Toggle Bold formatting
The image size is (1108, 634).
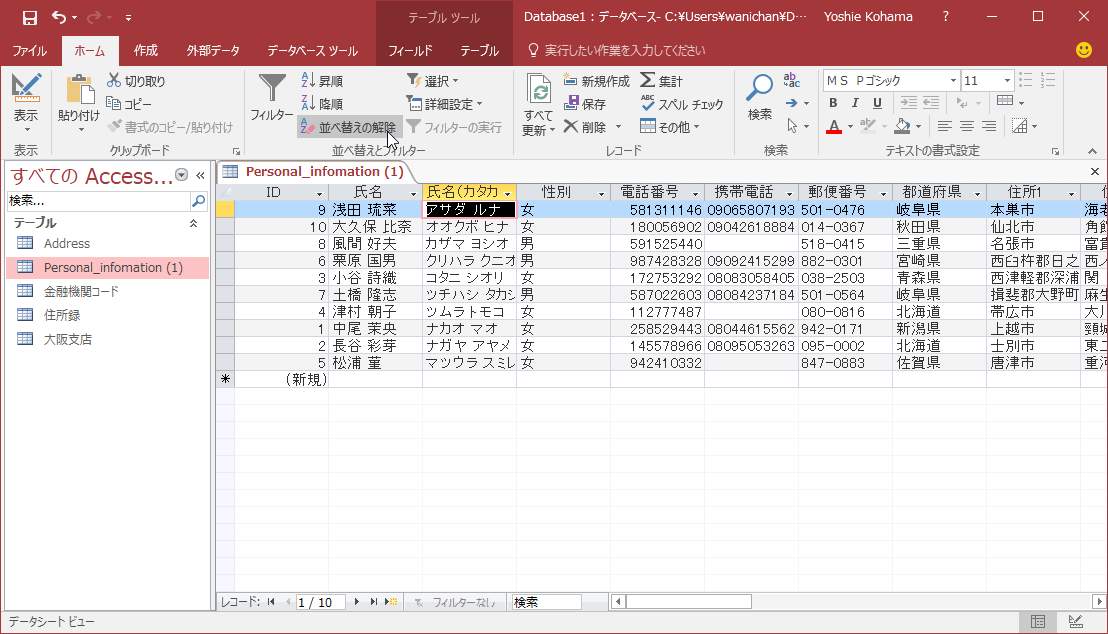(x=833, y=103)
